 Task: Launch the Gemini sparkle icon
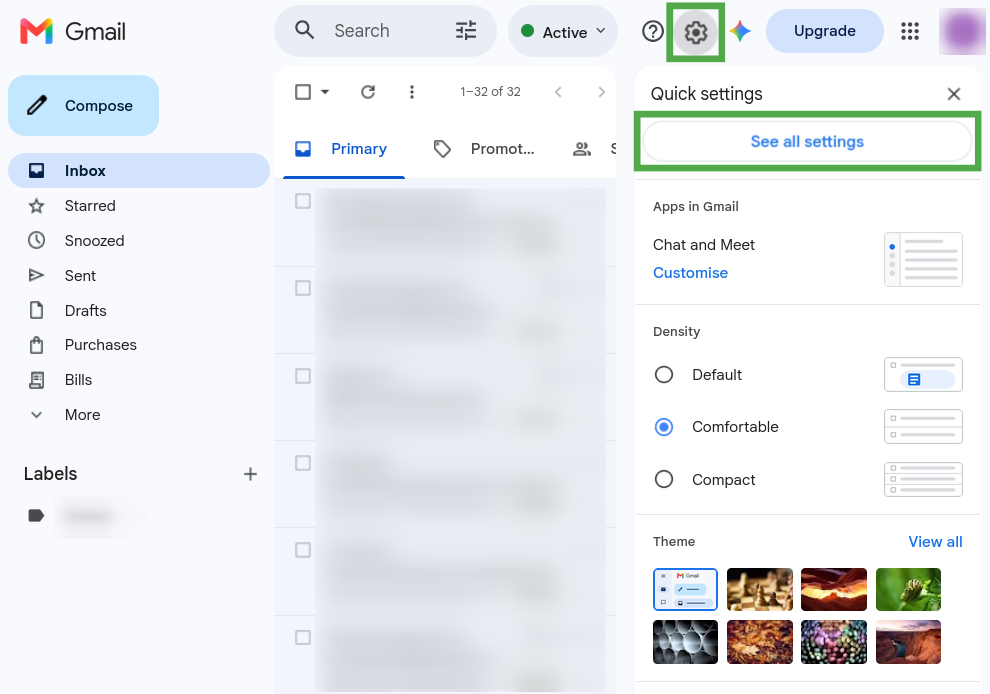pyautogui.click(x=740, y=31)
